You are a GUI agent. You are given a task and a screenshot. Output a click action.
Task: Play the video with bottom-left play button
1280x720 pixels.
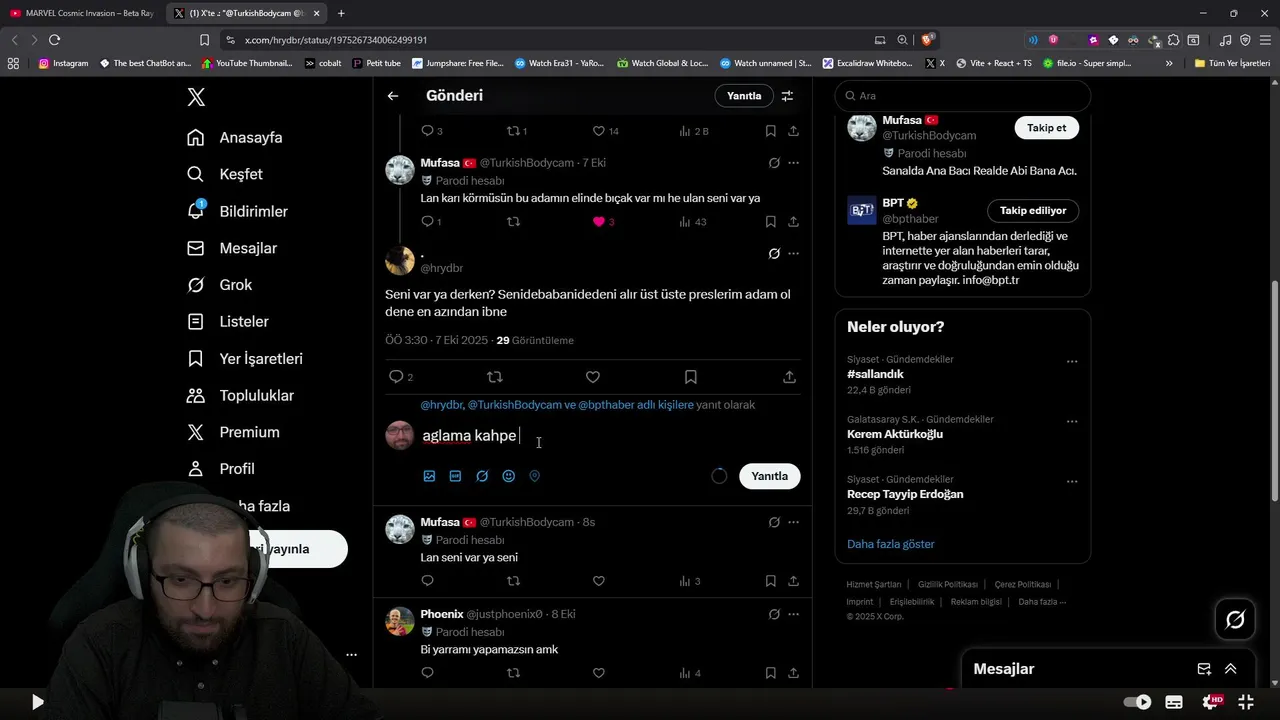[x=37, y=702]
